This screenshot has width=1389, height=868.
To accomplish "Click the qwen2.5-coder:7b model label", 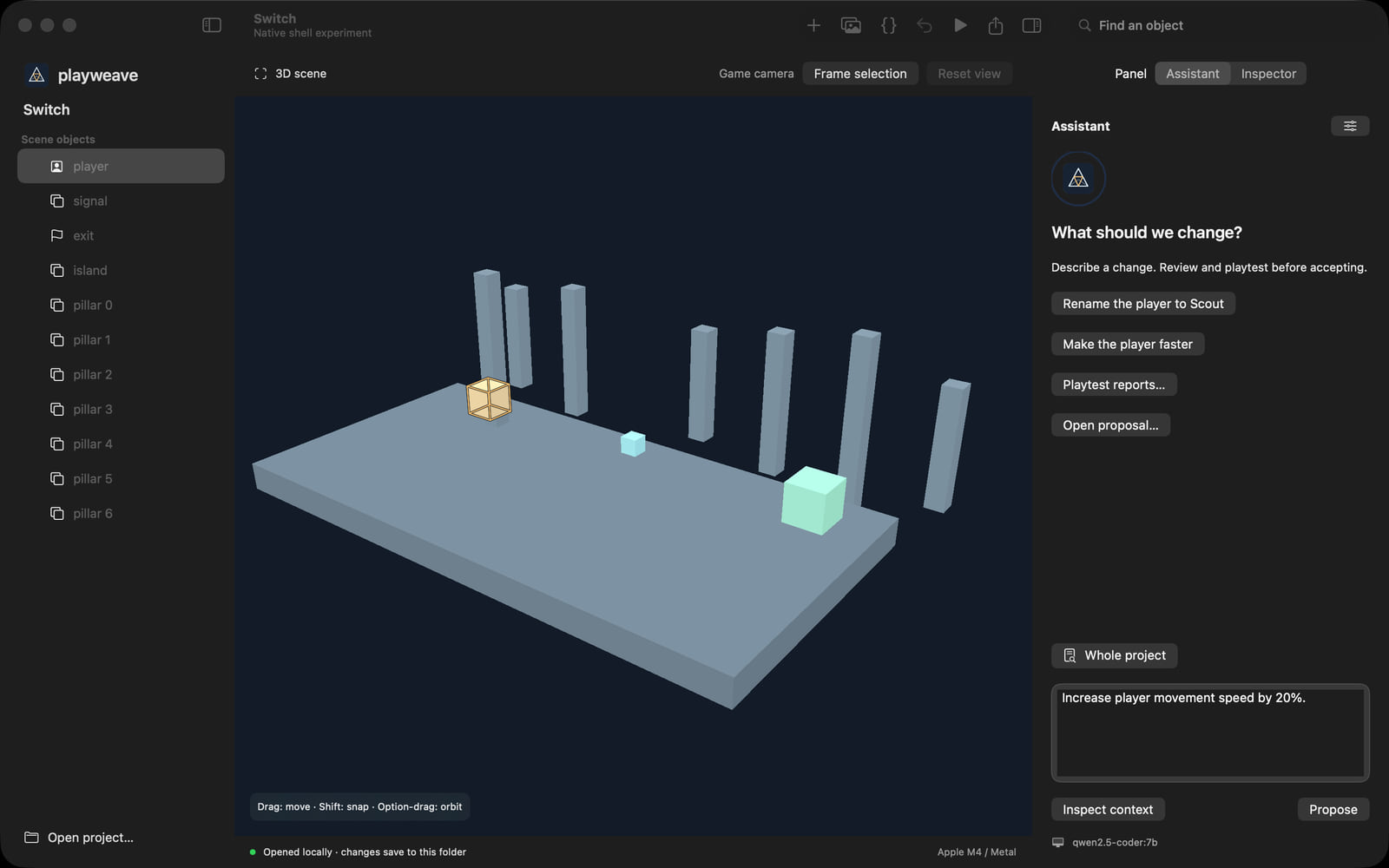I will pyautogui.click(x=1115, y=842).
